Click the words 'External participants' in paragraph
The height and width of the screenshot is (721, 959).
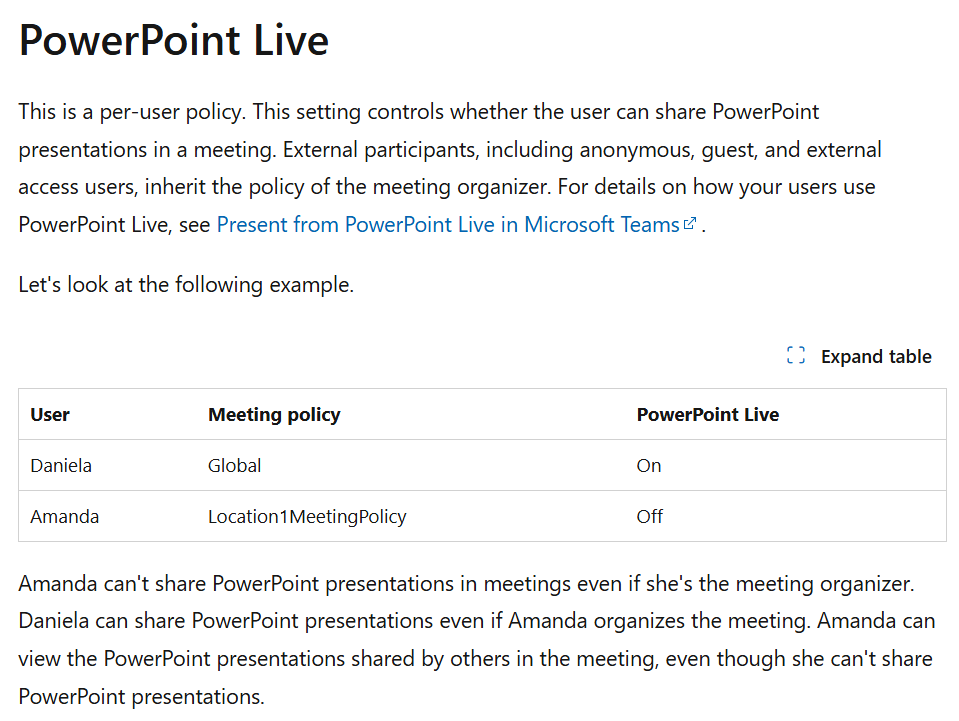click(x=381, y=149)
